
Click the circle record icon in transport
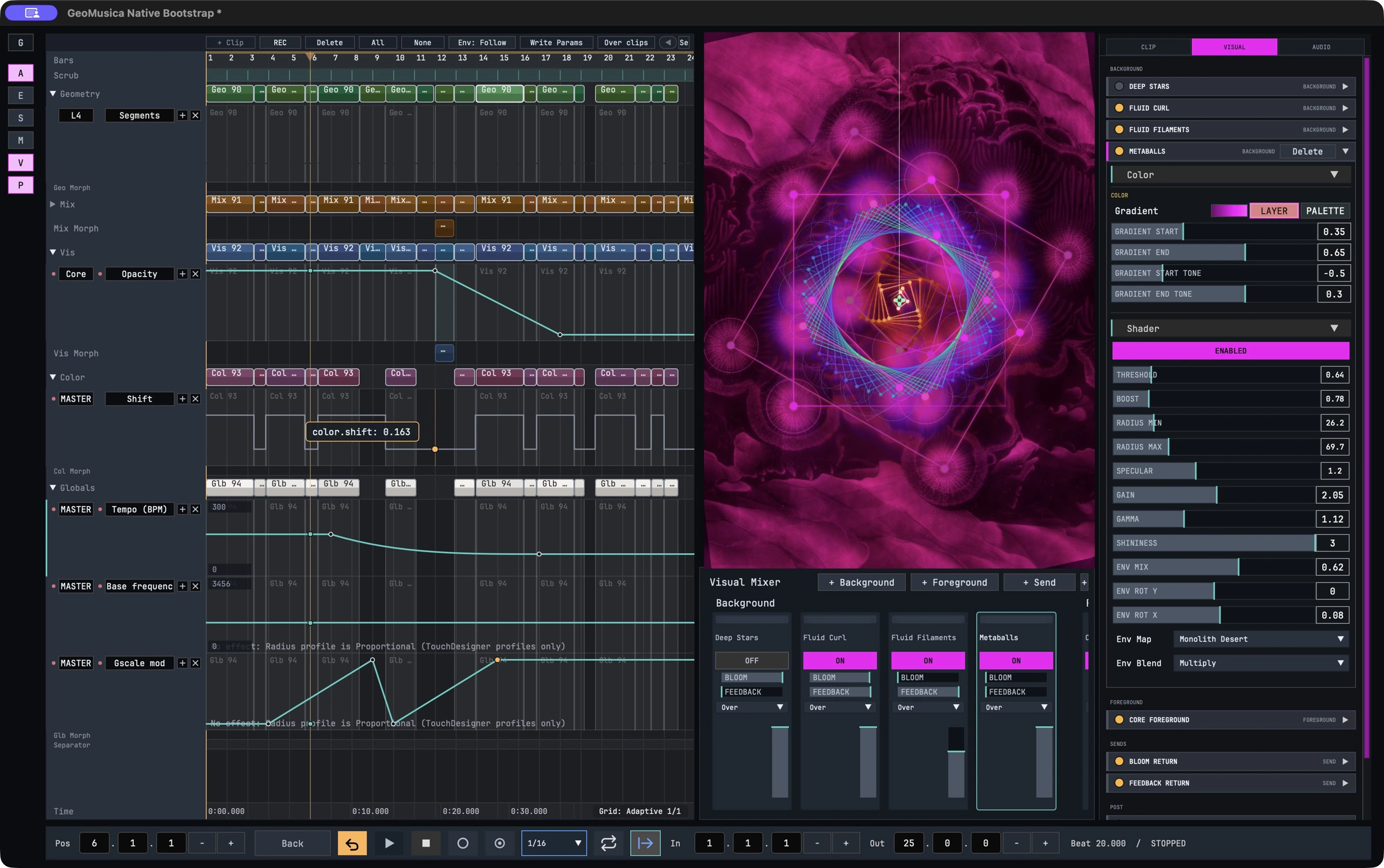coord(462,843)
